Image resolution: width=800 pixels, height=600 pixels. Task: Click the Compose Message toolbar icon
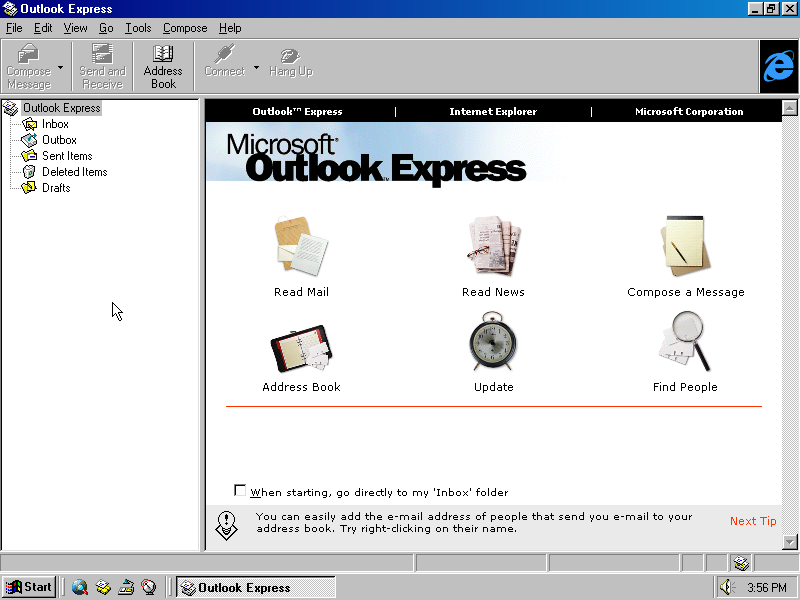point(29,53)
